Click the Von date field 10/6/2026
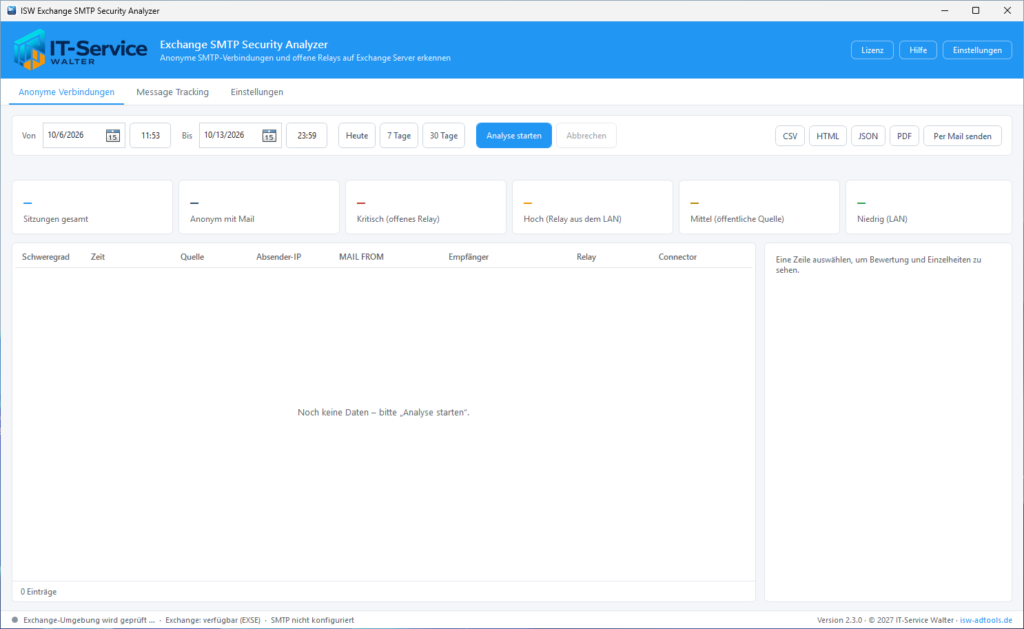 click(x=84, y=135)
